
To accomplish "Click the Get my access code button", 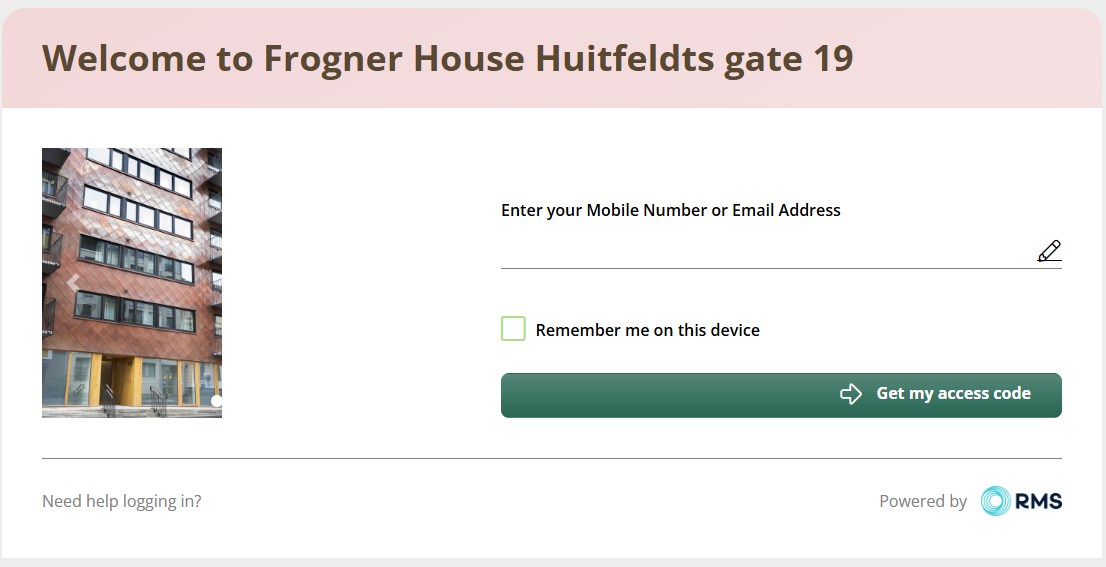I will pyautogui.click(x=781, y=395).
